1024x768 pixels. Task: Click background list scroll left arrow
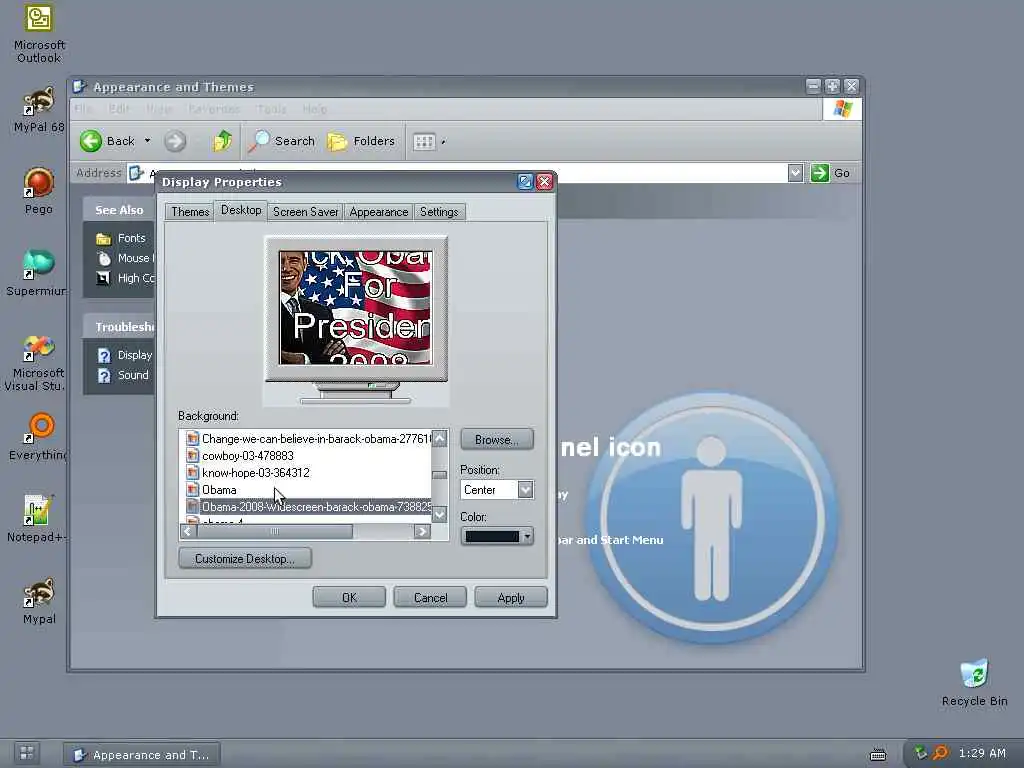pos(188,532)
